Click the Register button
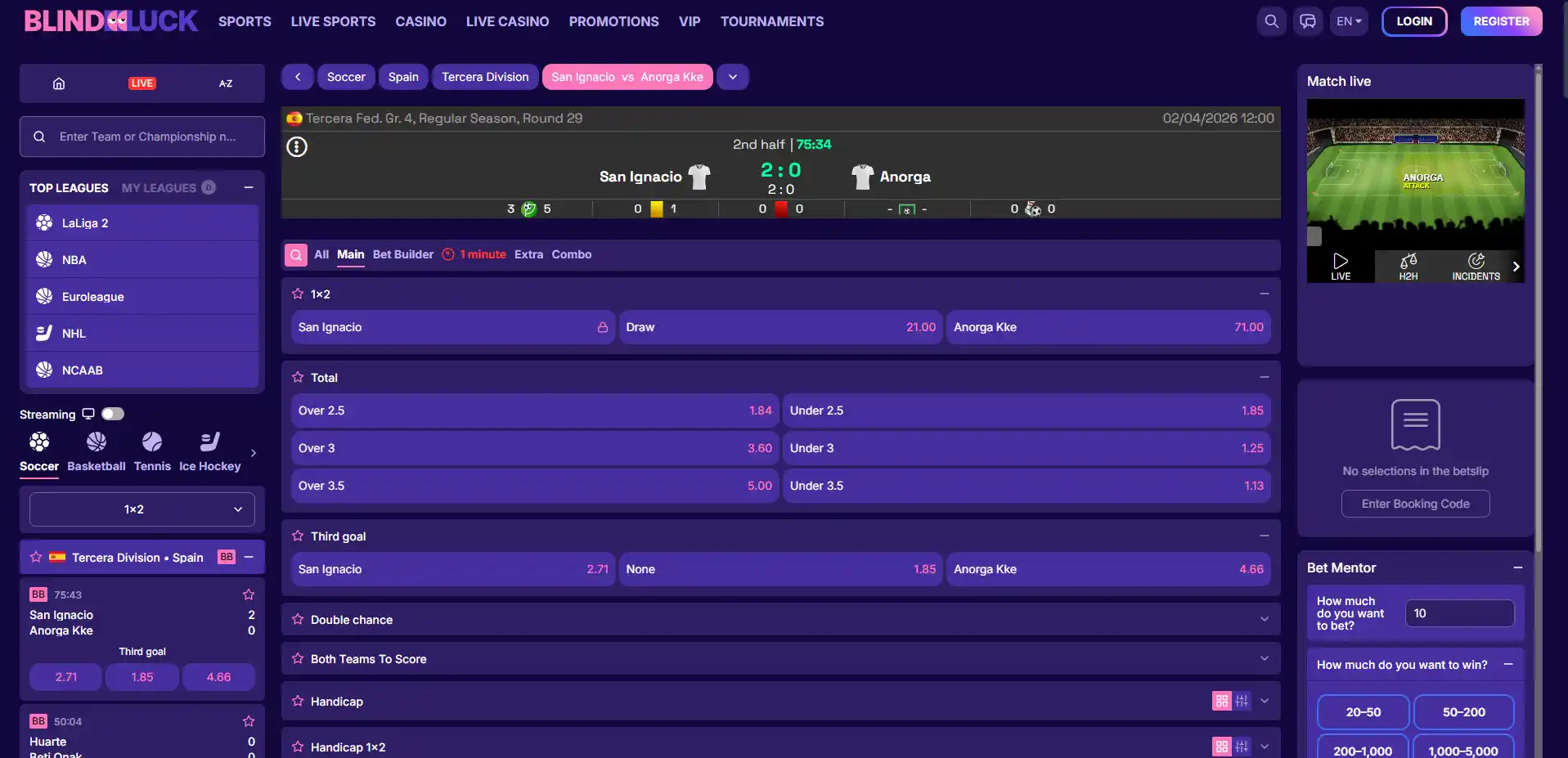The height and width of the screenshot is (758, 1568). [x=1502, y=21]
